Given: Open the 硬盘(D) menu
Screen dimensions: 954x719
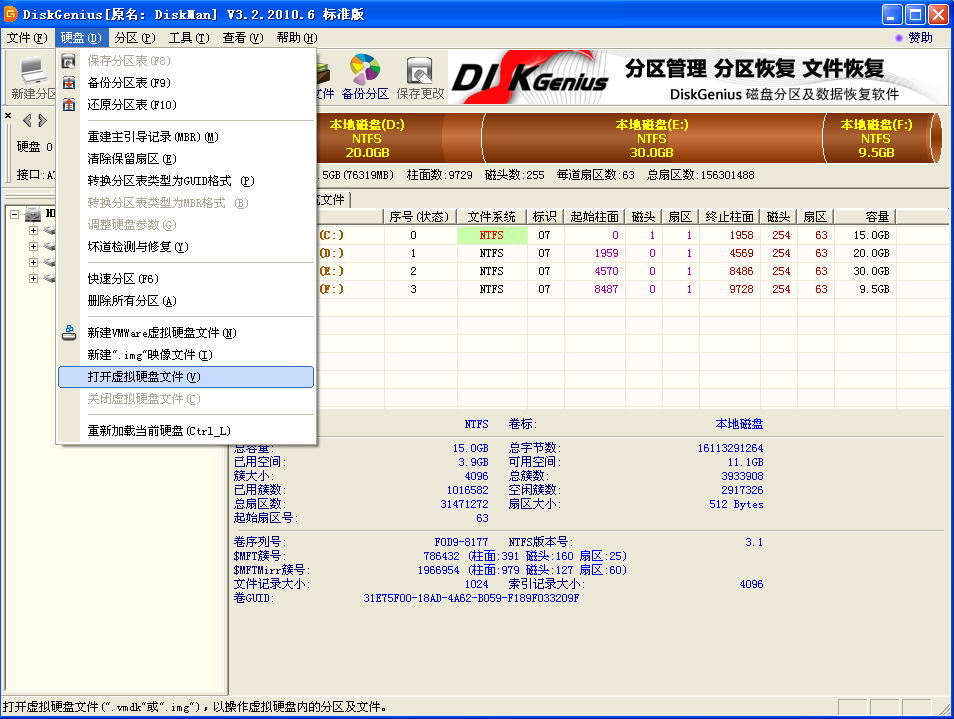Looking at the screenshot, I should pos(81,38).
